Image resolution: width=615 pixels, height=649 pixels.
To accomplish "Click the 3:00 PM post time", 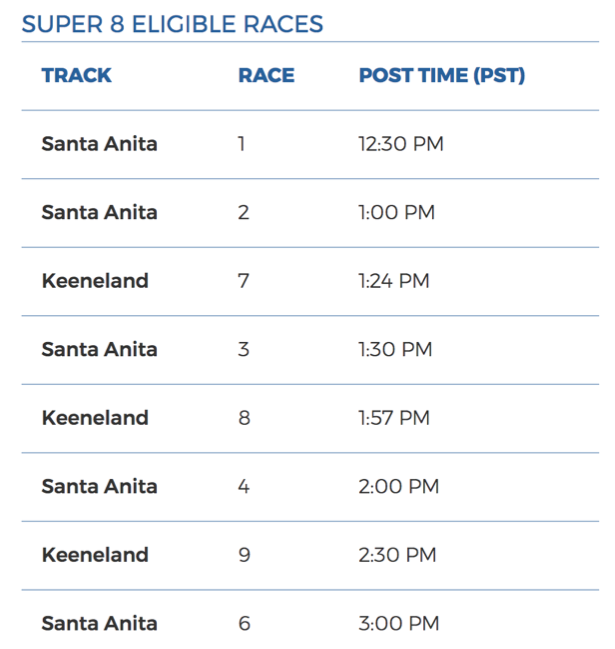I will 398,624.
